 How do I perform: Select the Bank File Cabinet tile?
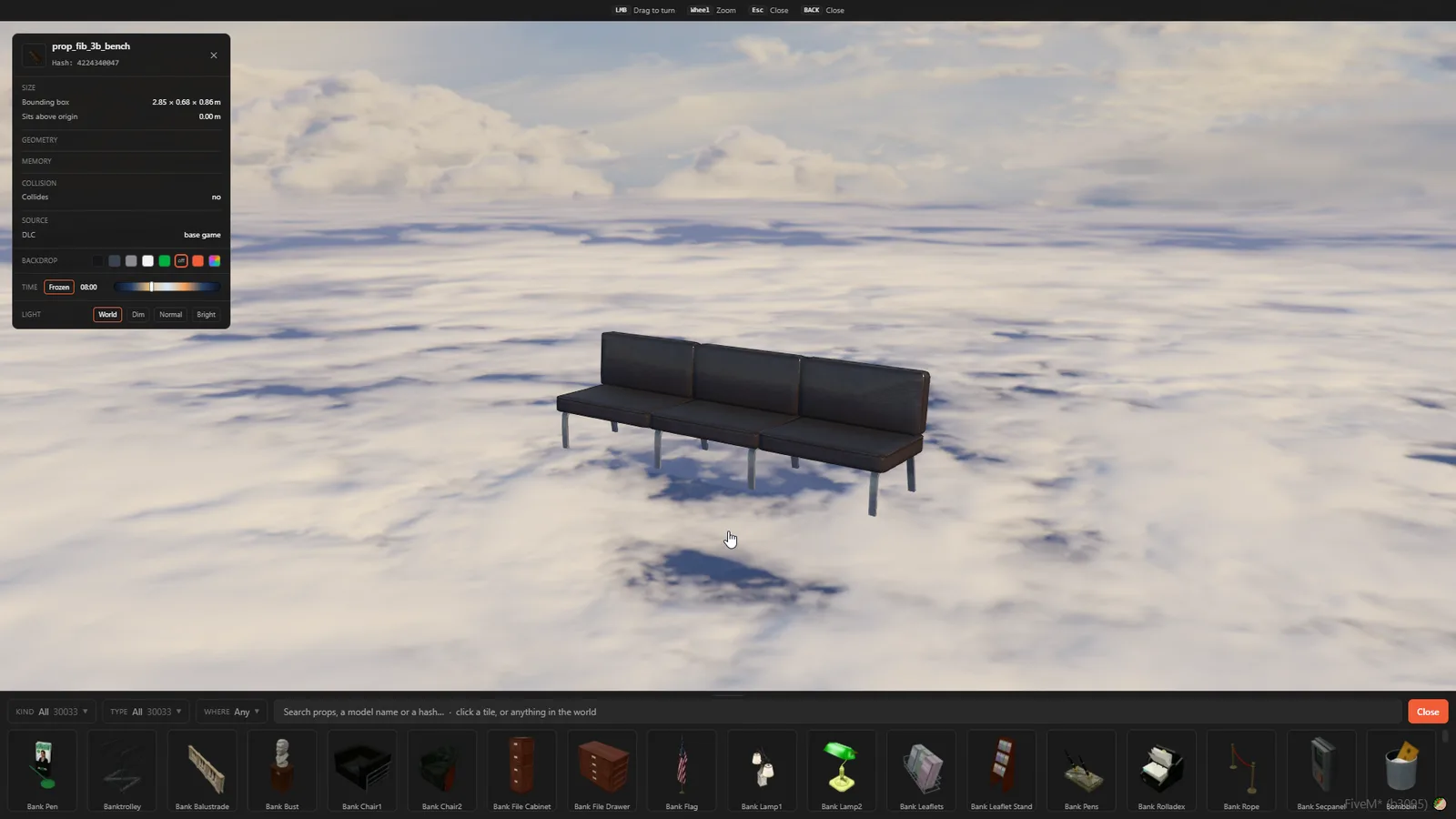[522, 771]
